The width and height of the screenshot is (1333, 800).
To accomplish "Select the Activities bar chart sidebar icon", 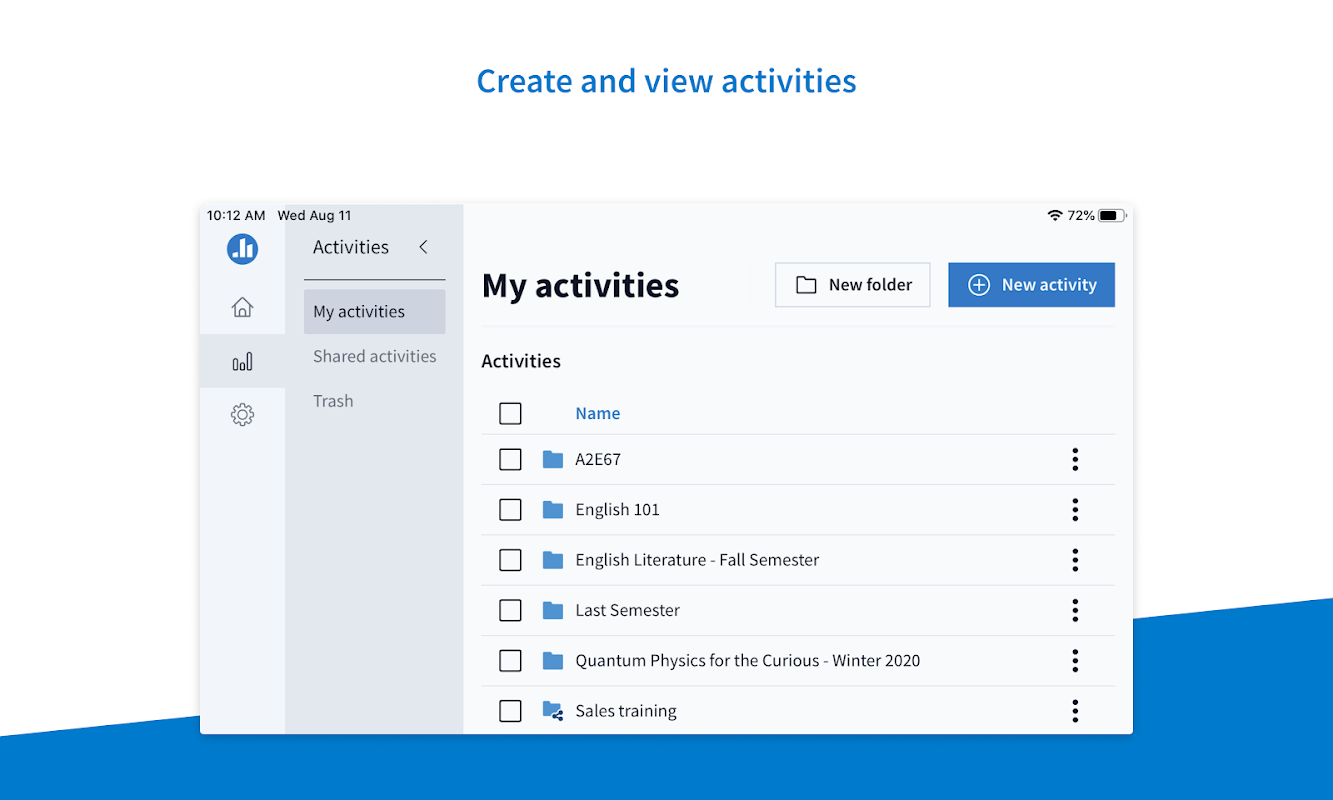I will pyautogui.click(x=242, y=361).
